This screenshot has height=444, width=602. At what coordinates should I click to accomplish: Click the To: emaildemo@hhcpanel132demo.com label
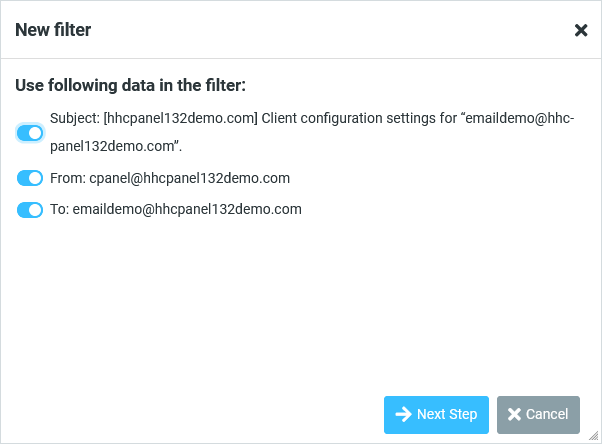[173, 210]
